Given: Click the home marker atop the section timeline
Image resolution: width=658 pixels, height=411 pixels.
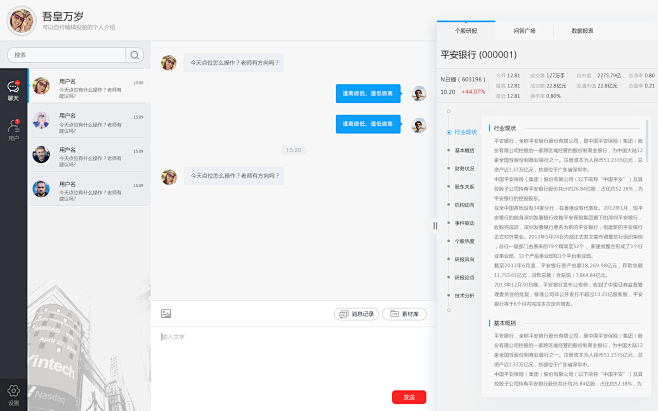Looking at the screenshot, I should pyautogui.click(x=449, y=111).
